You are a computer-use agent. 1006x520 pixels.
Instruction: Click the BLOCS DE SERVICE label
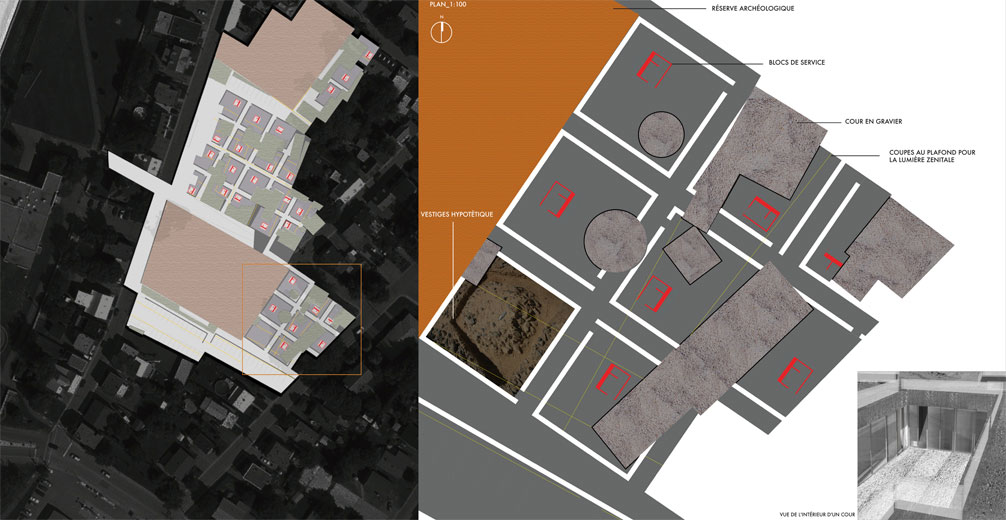click(x=797, y=62)
